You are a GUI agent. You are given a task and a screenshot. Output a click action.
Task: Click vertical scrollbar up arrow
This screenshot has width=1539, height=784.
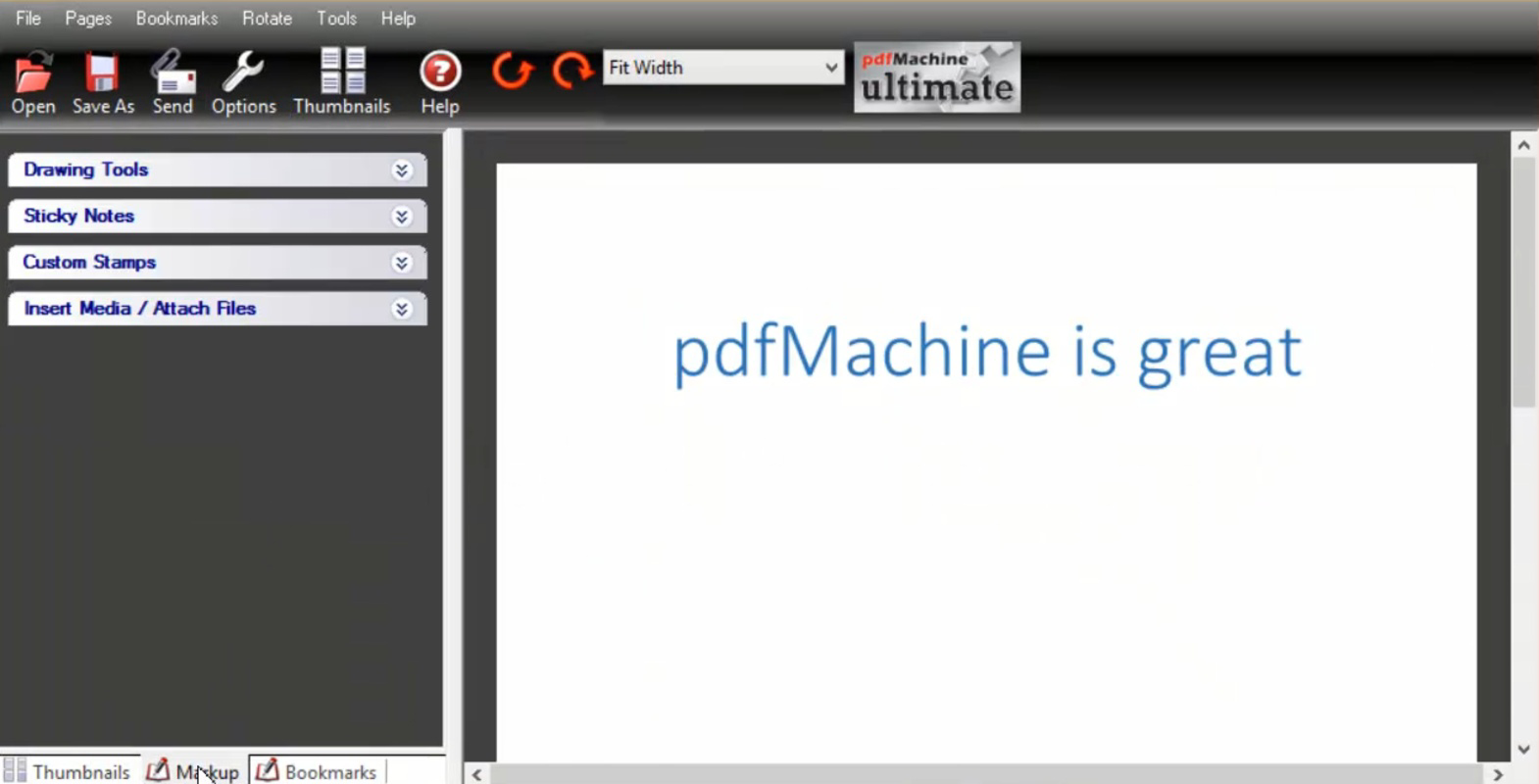coord(1523,145)
